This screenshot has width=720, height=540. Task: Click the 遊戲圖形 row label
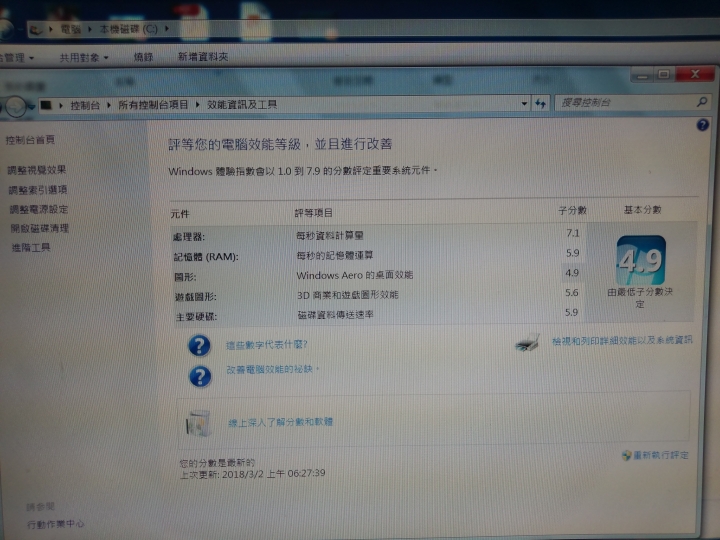tap(195, 297)
